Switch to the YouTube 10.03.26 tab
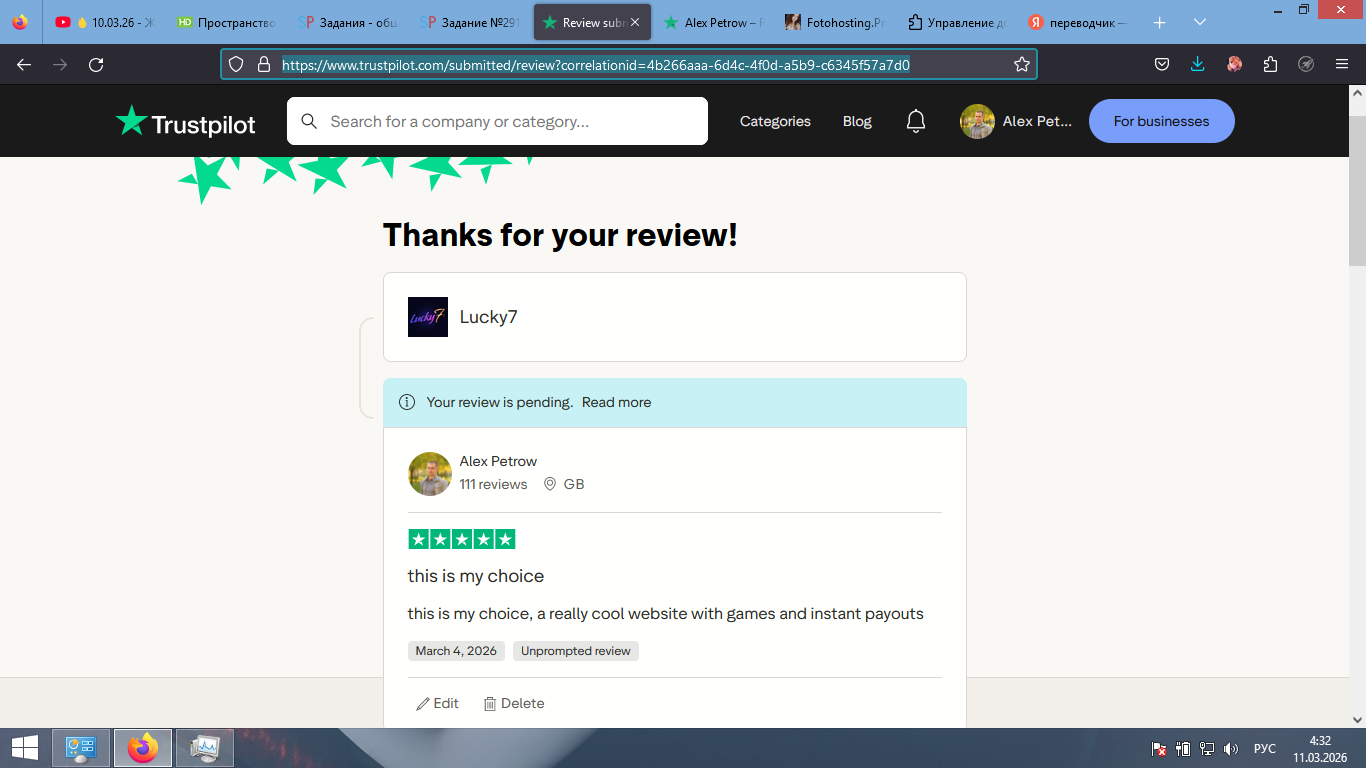Screen dimensions: 1366x768 (105, 22)
